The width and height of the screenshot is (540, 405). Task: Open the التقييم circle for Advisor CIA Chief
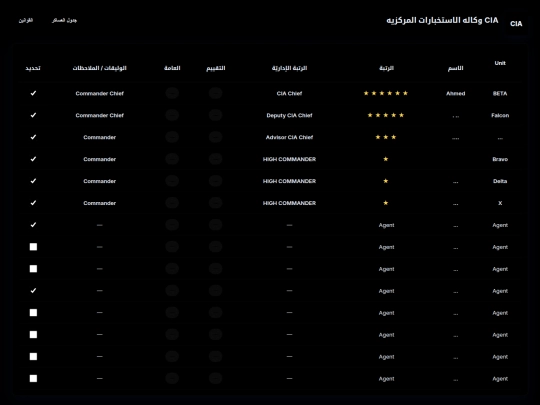point(216,137)
